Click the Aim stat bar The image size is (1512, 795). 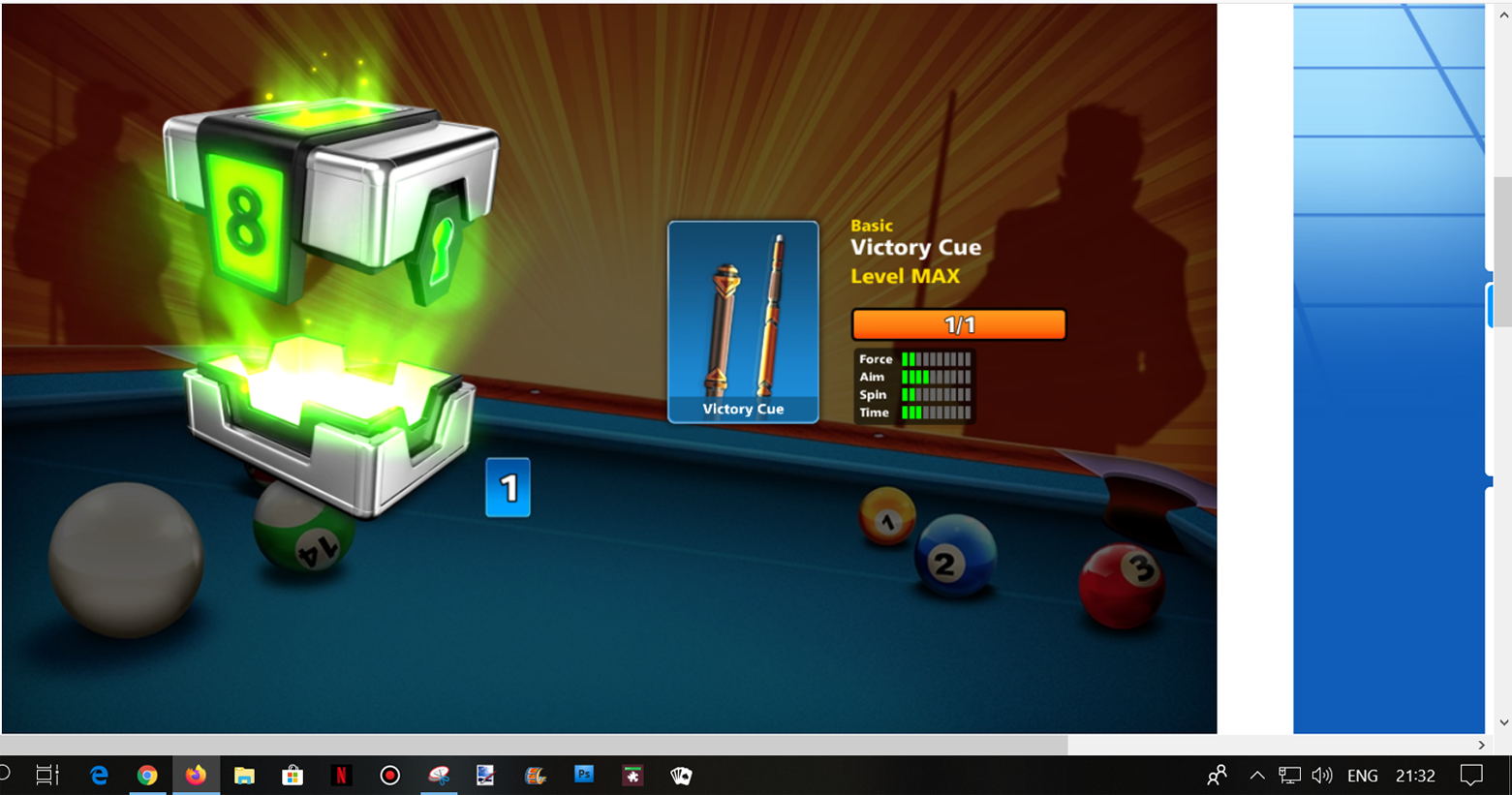(936, 377)
